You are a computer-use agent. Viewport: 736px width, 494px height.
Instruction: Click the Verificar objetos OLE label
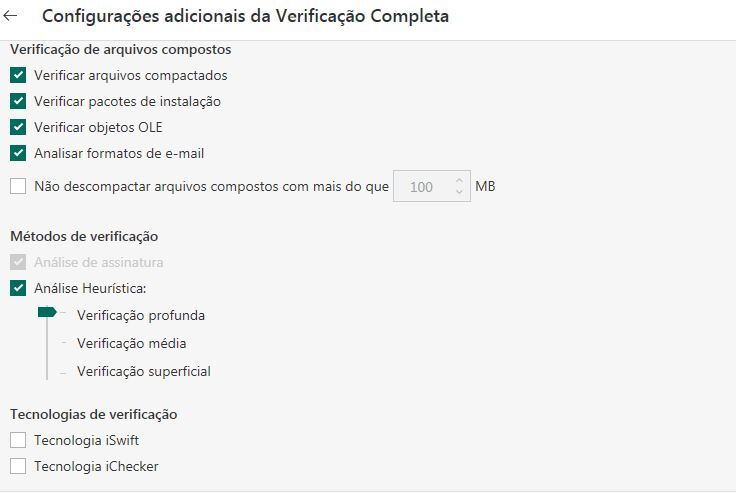pos(98,127)
